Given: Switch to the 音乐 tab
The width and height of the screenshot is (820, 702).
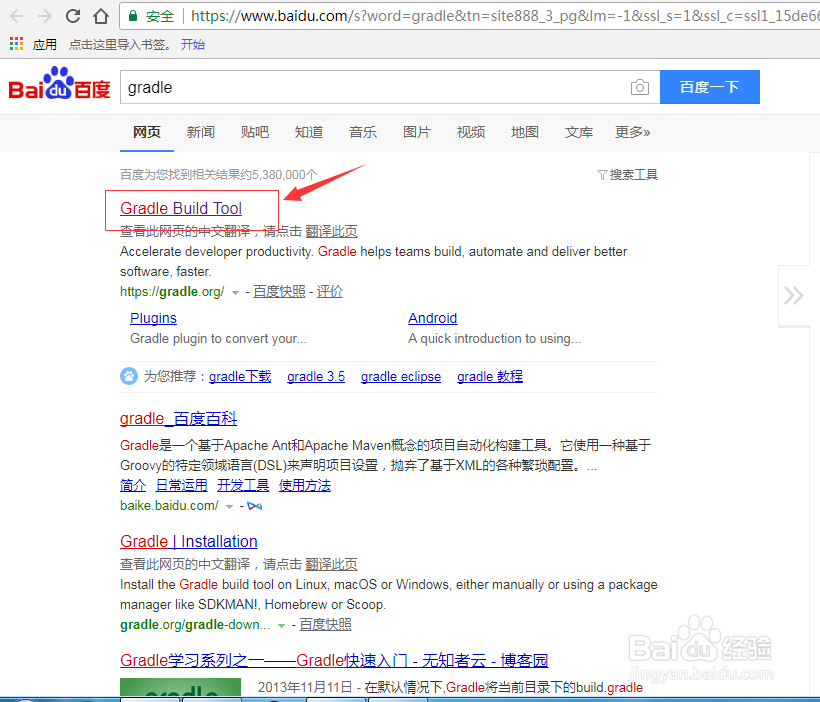Looking at the screenshot, I should [x=363, y=132].
